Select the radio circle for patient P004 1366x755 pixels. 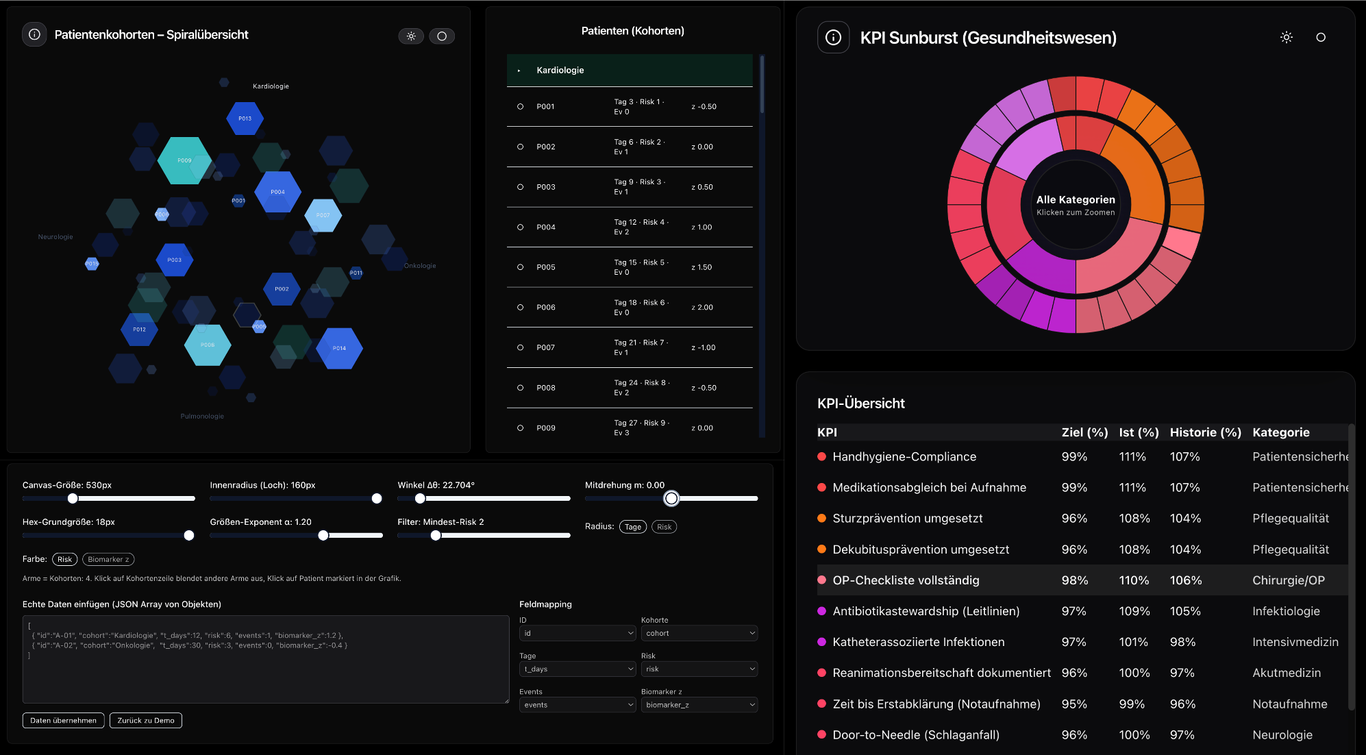[x=520, y=227]
